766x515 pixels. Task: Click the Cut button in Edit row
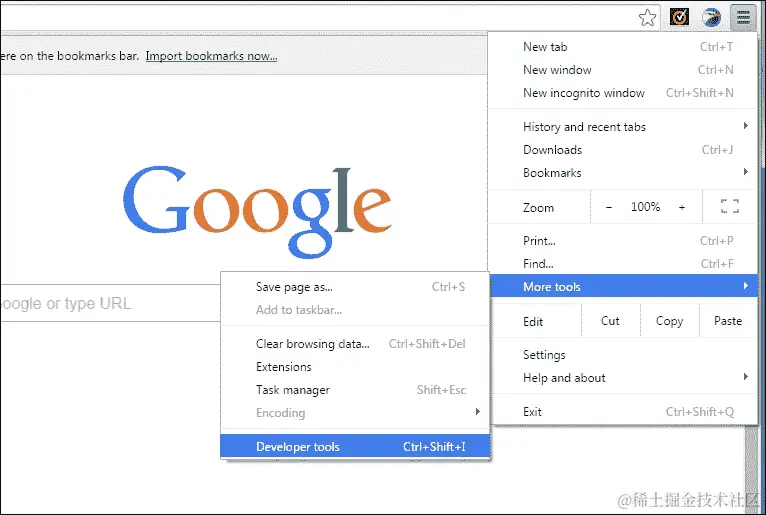coord(610,321)
